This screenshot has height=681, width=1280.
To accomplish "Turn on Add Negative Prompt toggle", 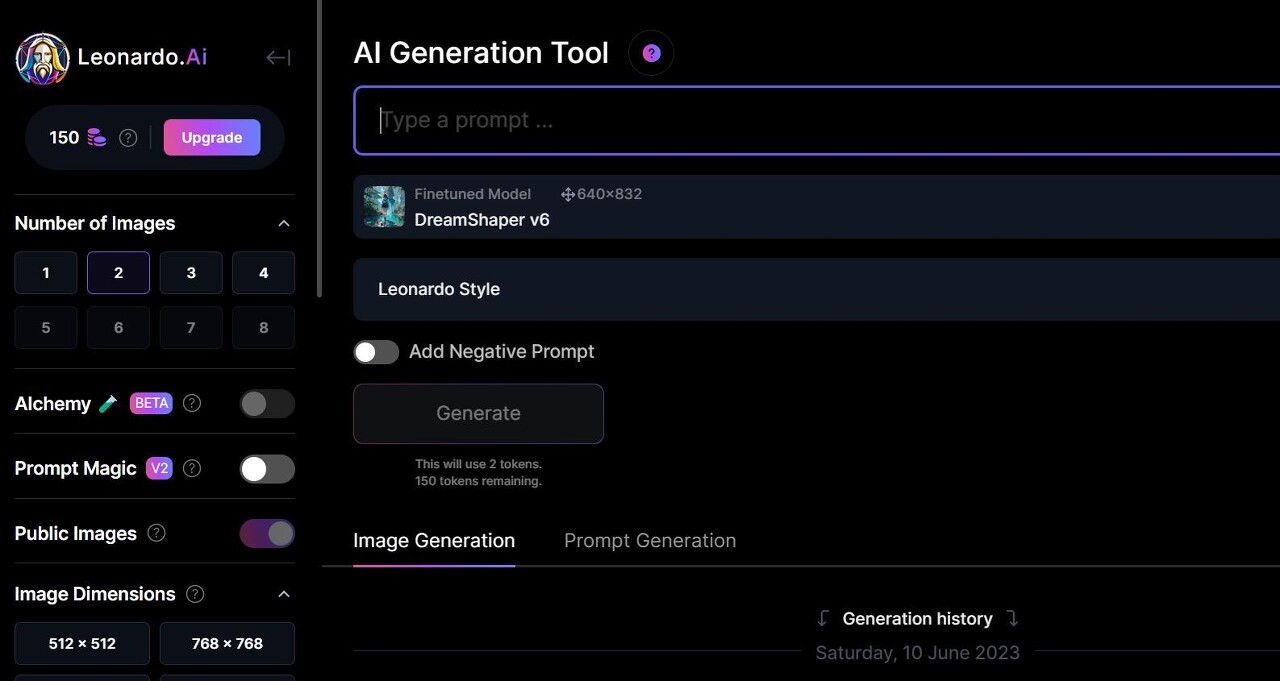I will (376, 352).
